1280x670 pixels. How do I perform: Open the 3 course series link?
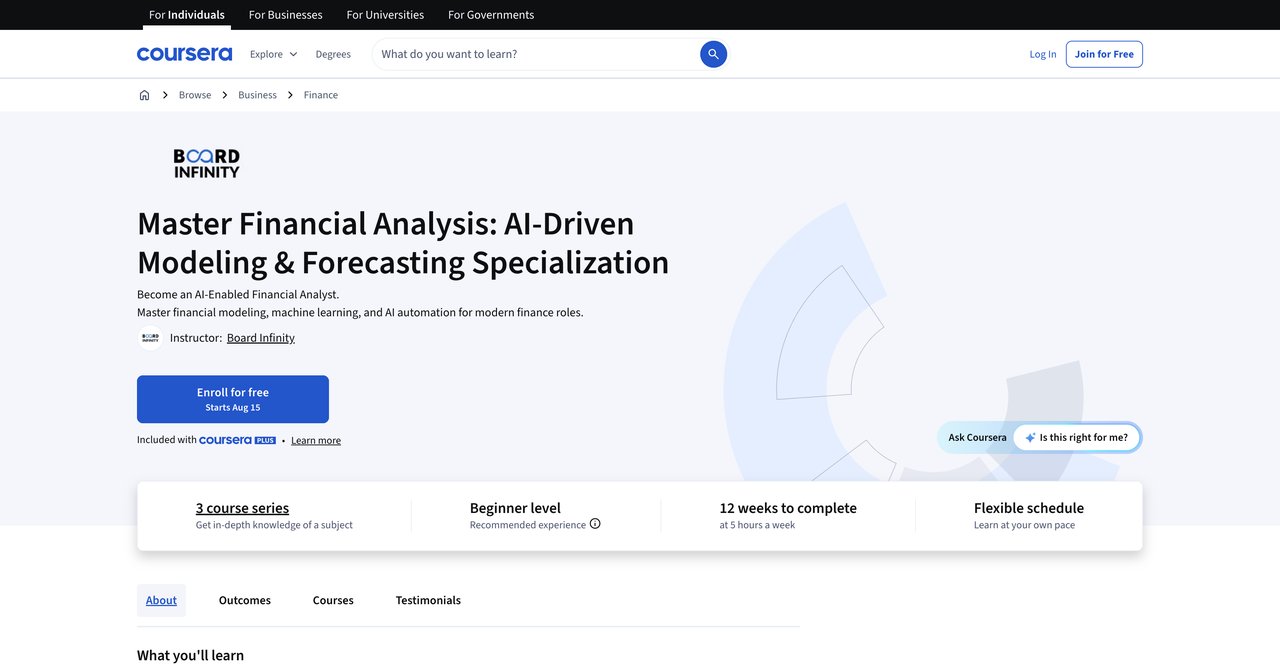point(242,508)
